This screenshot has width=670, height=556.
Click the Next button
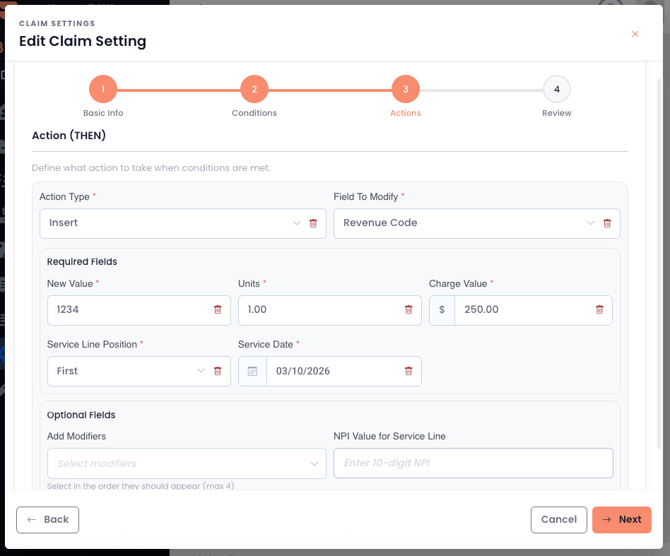pyautogui.click(x=621, y=519)
